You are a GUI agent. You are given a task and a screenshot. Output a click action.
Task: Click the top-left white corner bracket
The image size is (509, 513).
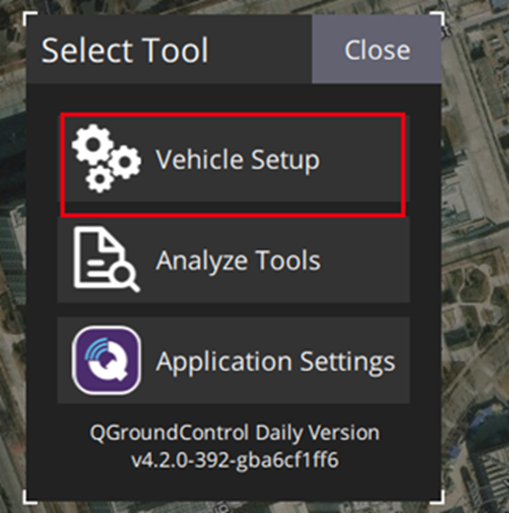[29, 18]
